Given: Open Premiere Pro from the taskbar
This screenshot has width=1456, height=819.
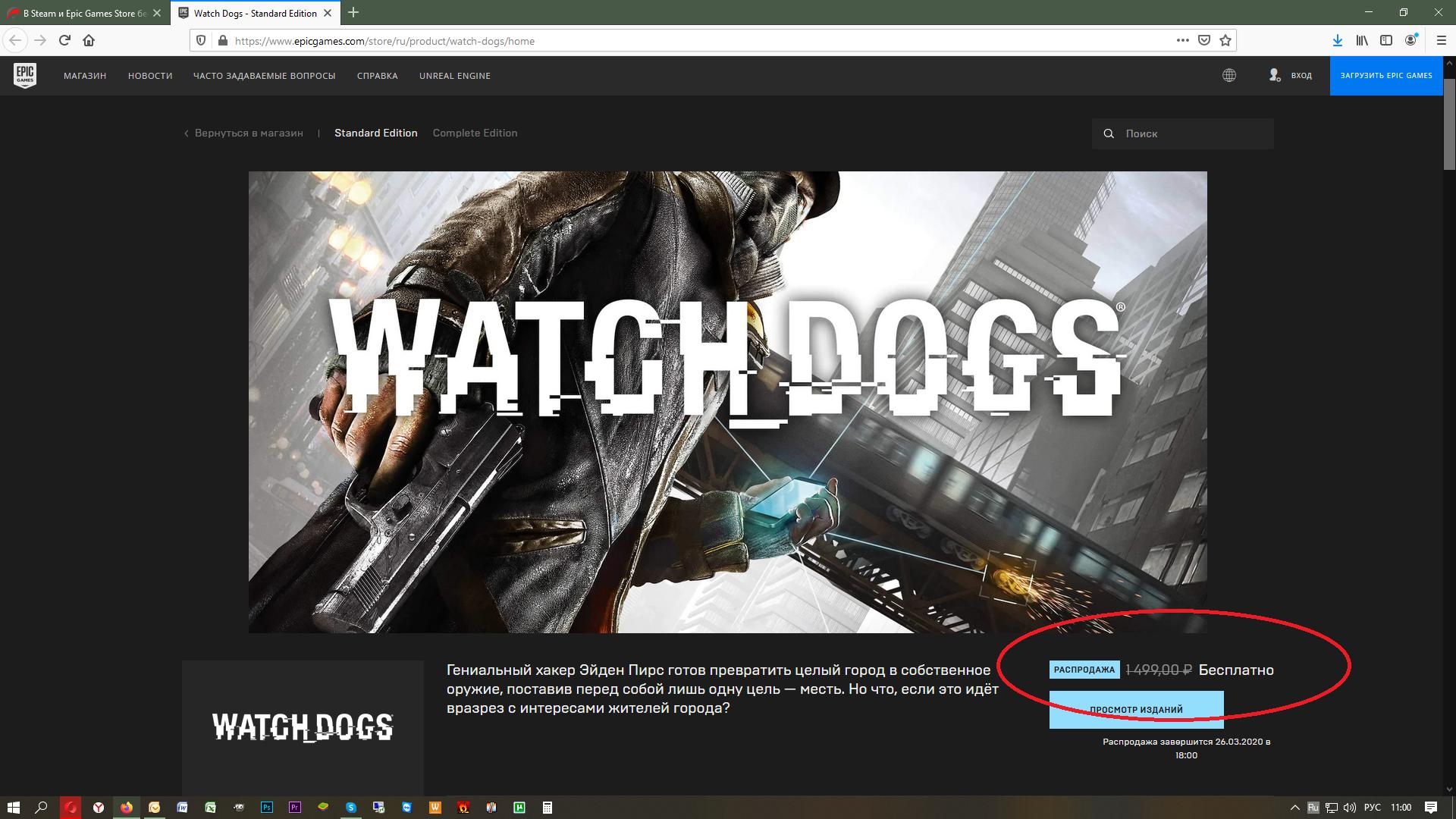Looking at the screenshot, I should tap(295, 808).
